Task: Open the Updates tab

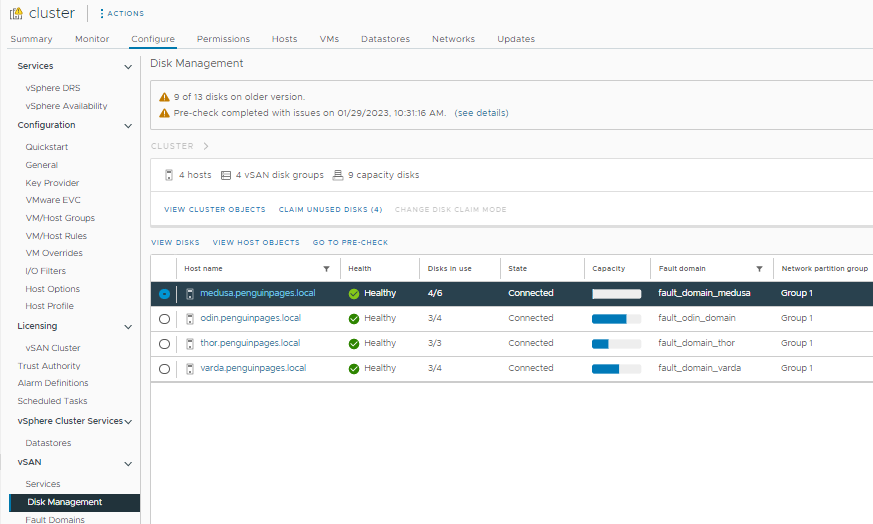Action: 516,39
